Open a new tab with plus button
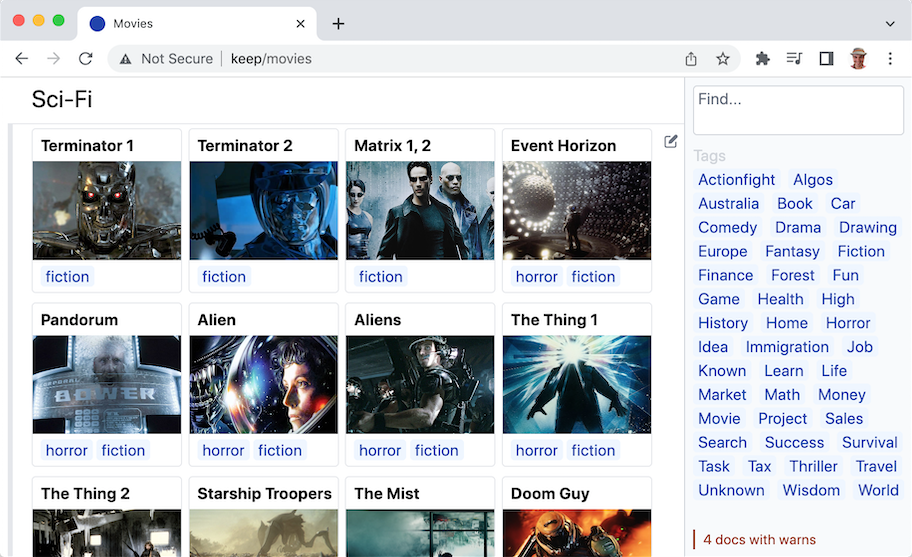The width and height of the screenshot is (912, 557). 338,24
